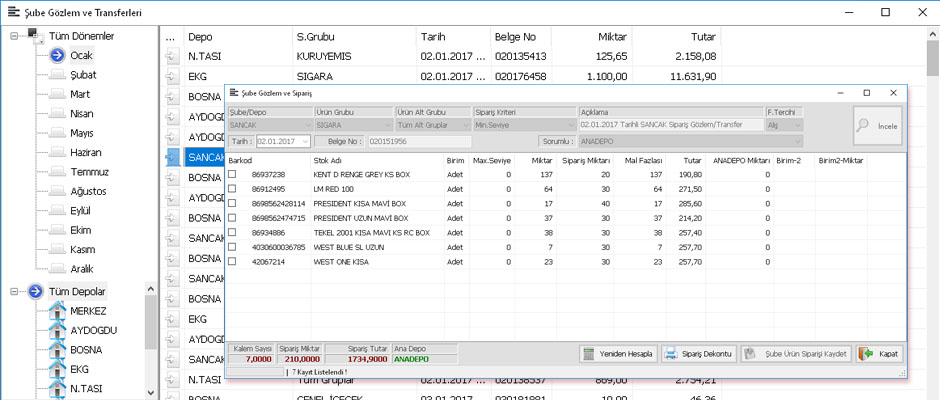
Task: Open the Sipariş Kriteri Min.Seviye dropdown
Action: [571, 125]
